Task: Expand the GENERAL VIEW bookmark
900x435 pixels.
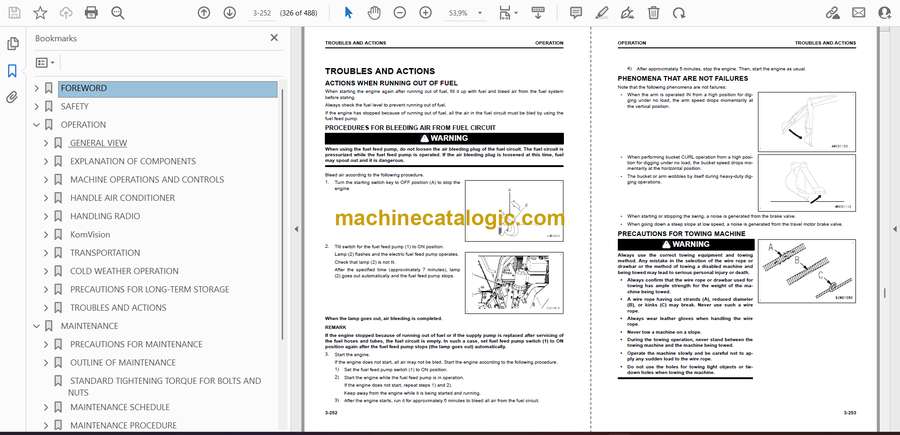Action: tap(46, 143)
